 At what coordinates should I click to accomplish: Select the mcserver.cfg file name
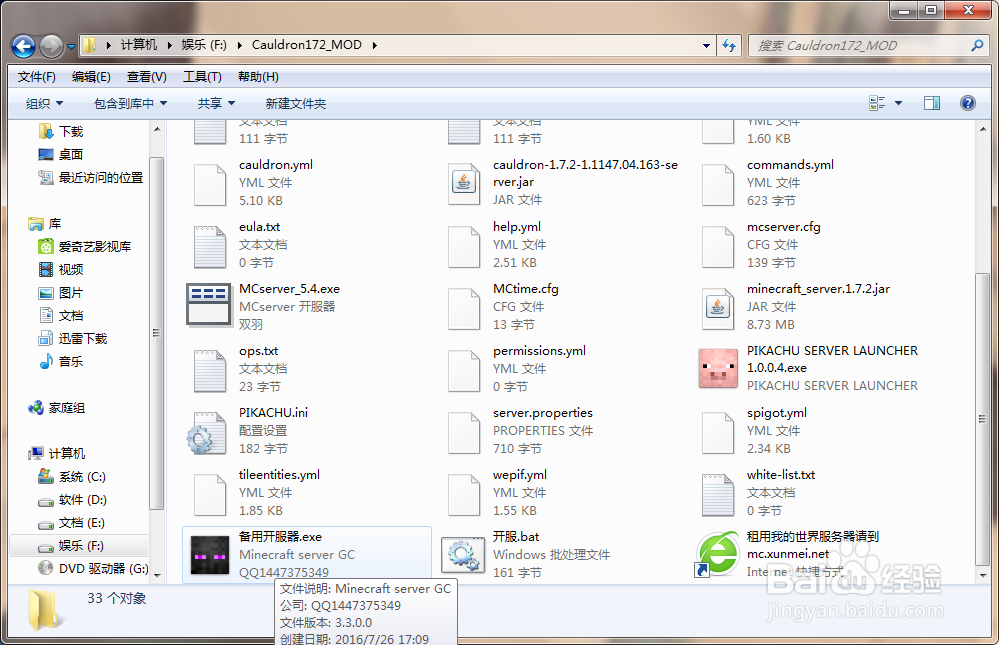click(784, 227)
